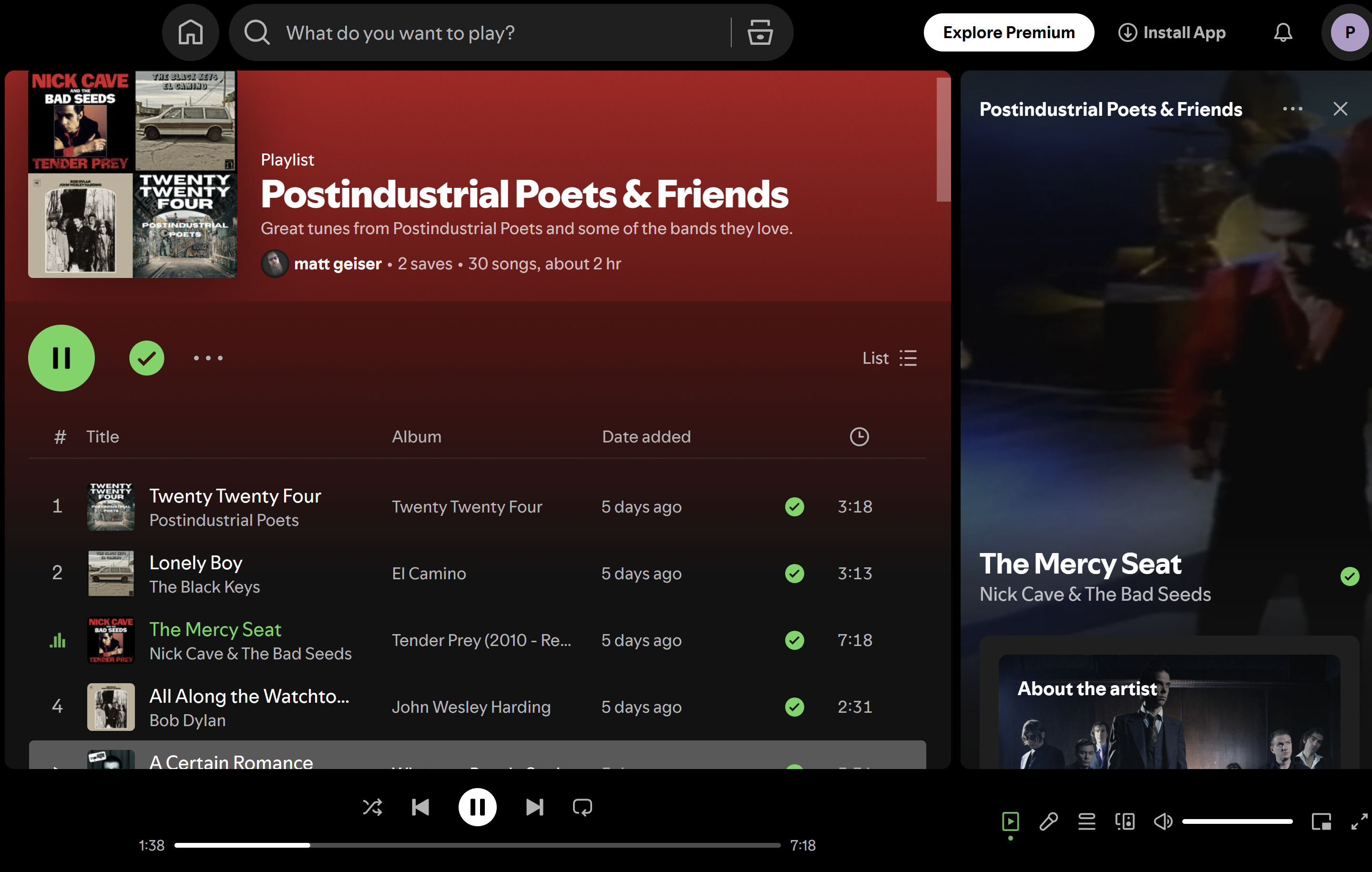Open Connect to a device icon

pyautogui.click(x=1125, y=821)
